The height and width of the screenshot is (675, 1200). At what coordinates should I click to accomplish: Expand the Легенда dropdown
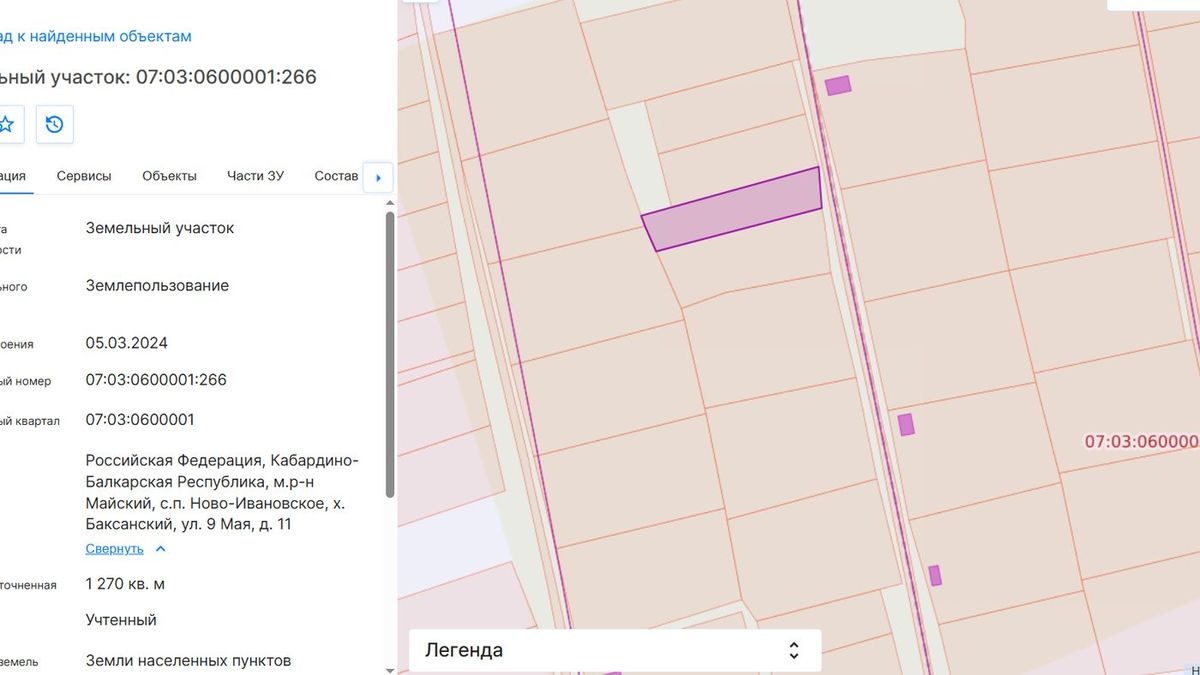pos(615,650)
